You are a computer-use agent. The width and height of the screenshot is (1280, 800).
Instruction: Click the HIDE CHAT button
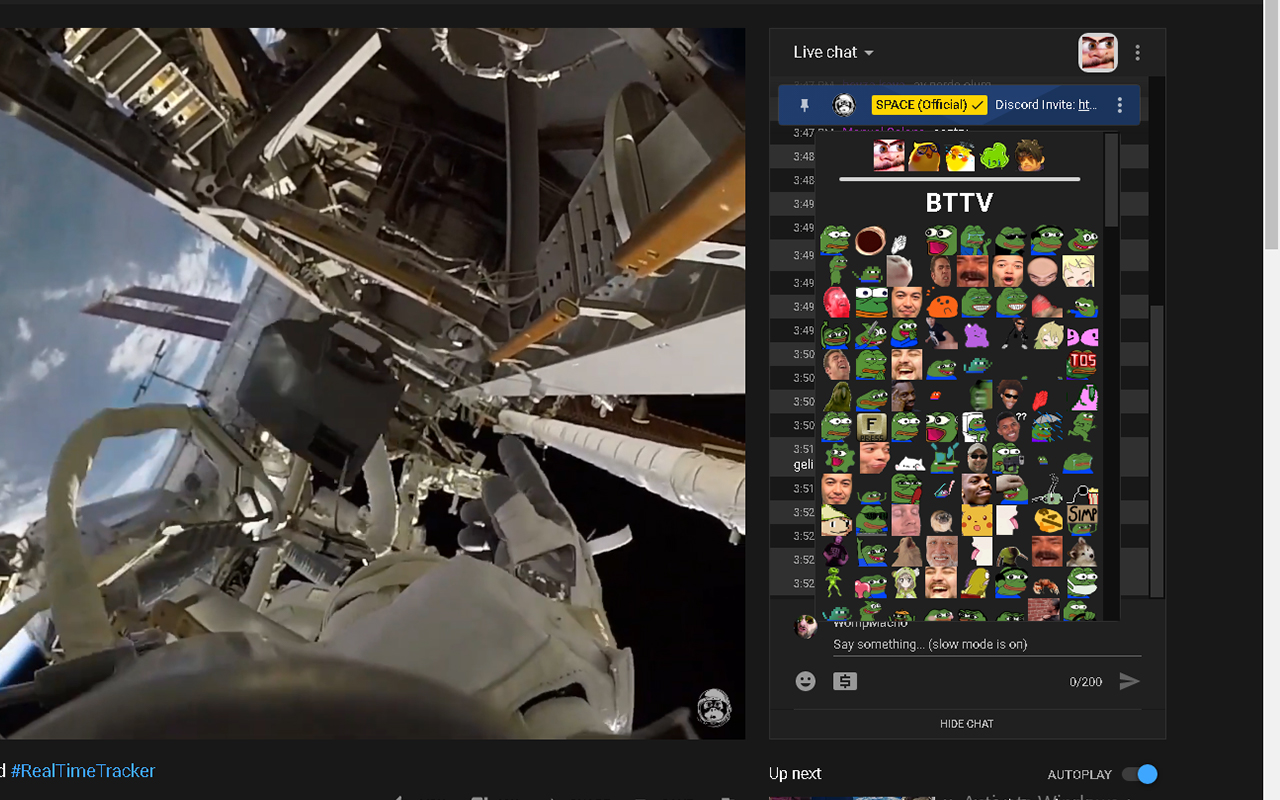pyautogui.click(x=966, y=724)
